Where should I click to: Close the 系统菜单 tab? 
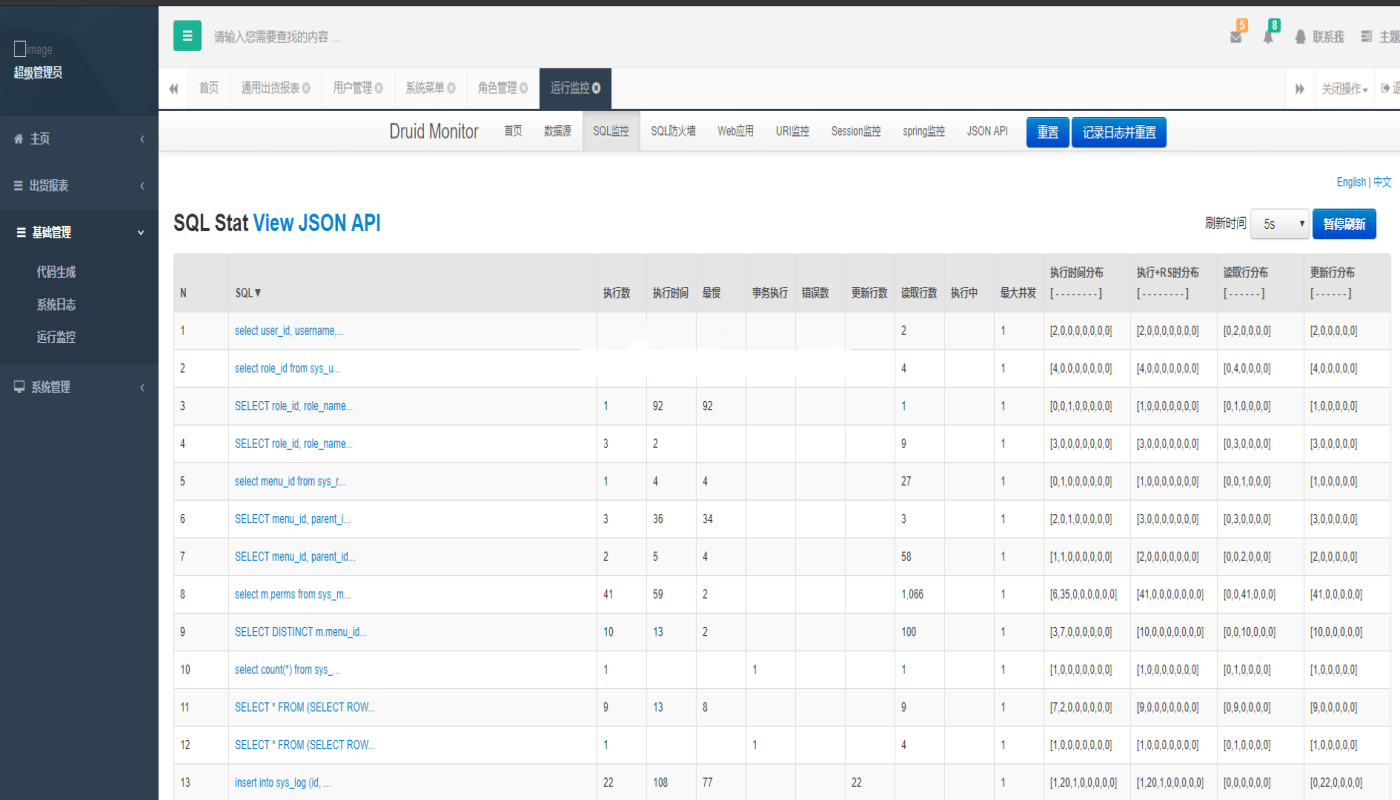coord(451,88)
